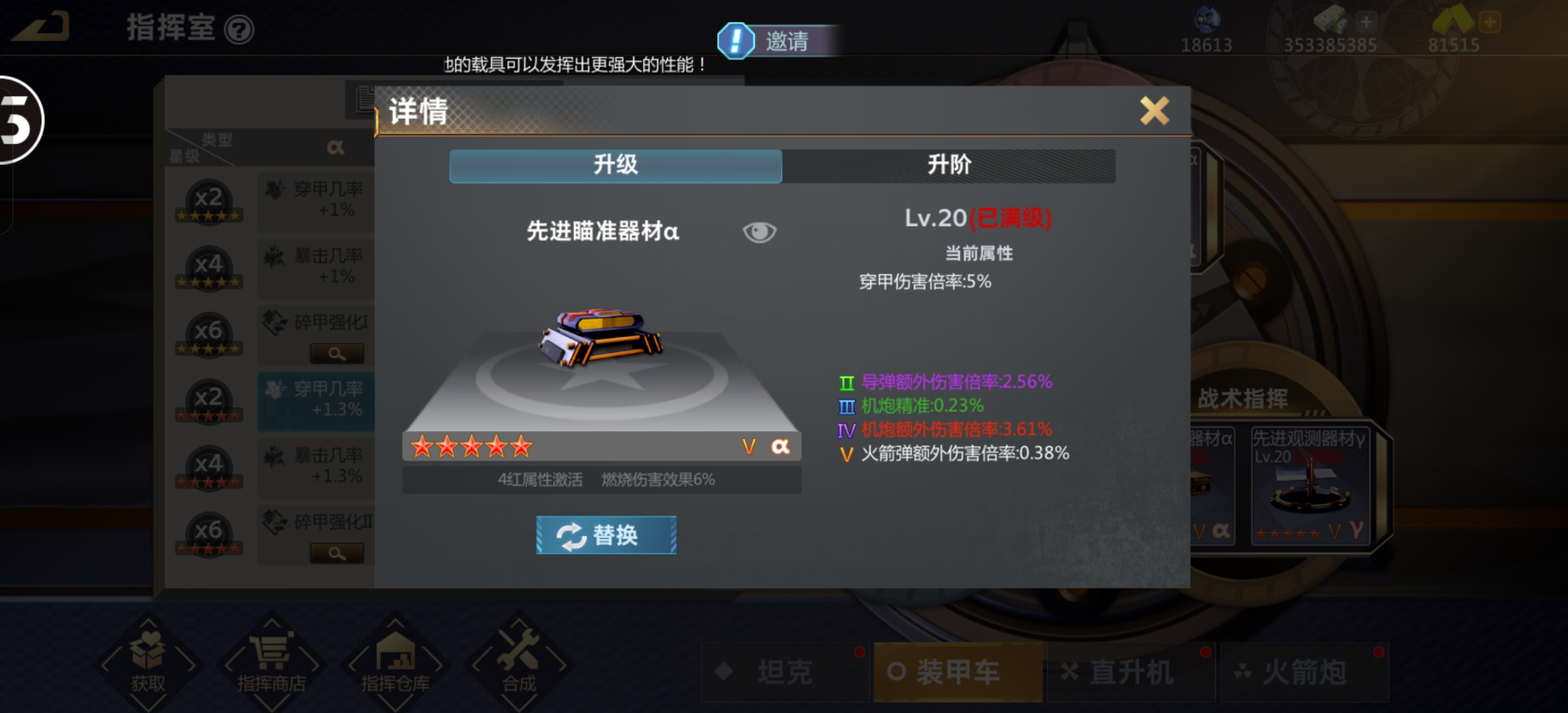
Task: Click the help question mark next to 指挥室
Action: pyautogui.click(x=238, y=30)
